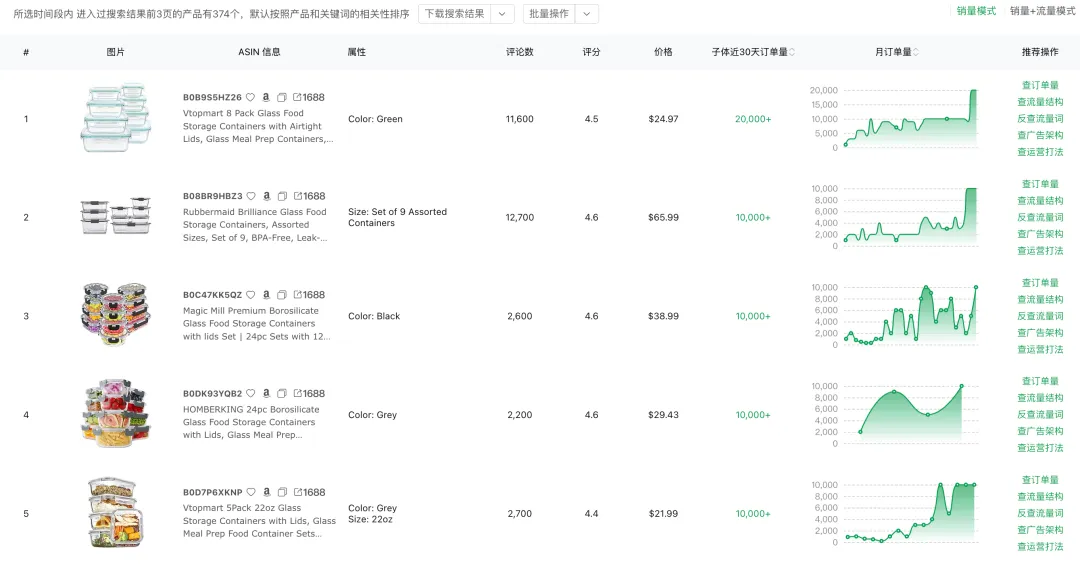Viewport: 1080px width, 564px height.
Task: Open 1688 external link for B0D7P6XKNP
Action: pyautogui.click(x=309, y=493)
